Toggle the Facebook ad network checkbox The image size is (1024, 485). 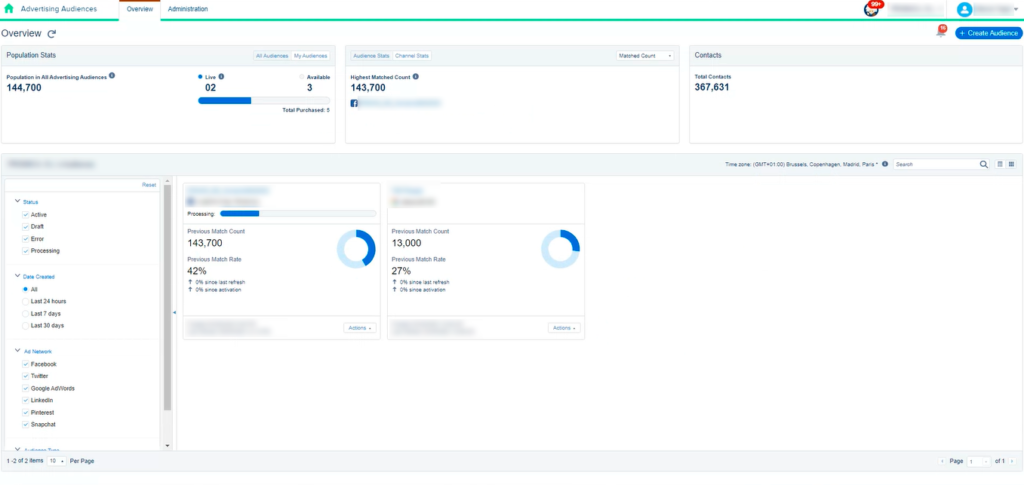[x=26, y=364]
